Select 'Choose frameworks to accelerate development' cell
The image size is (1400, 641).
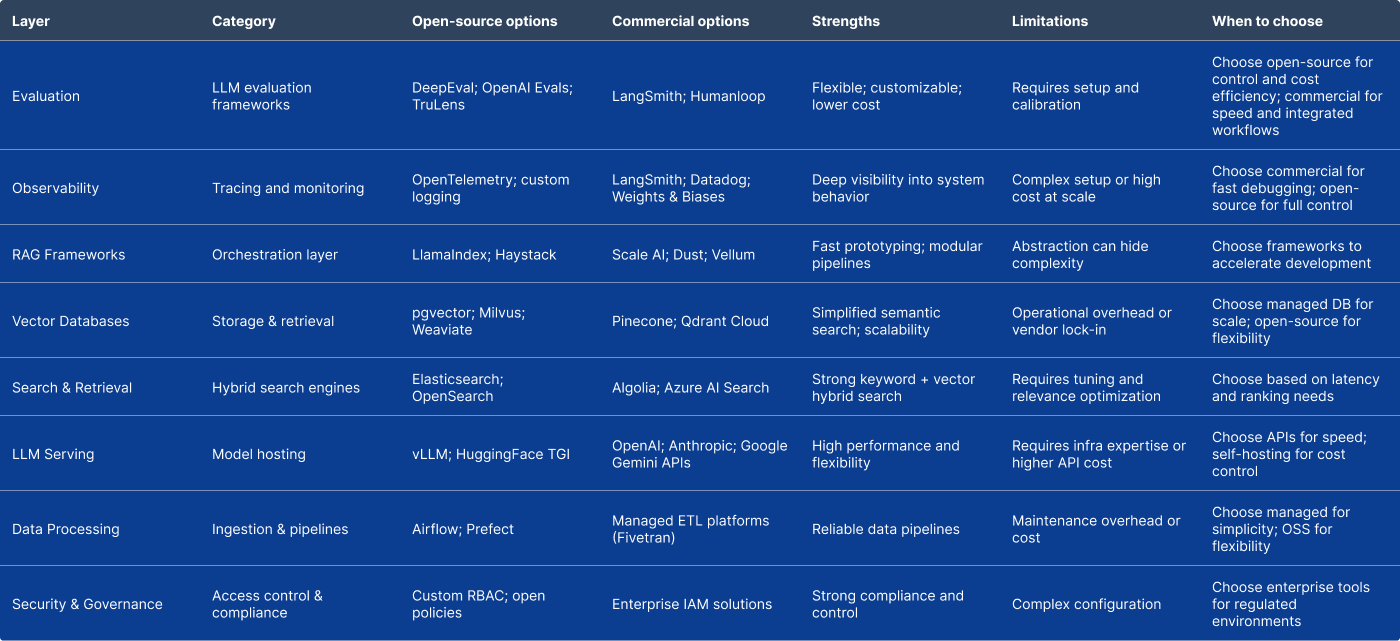[1291, 255]
